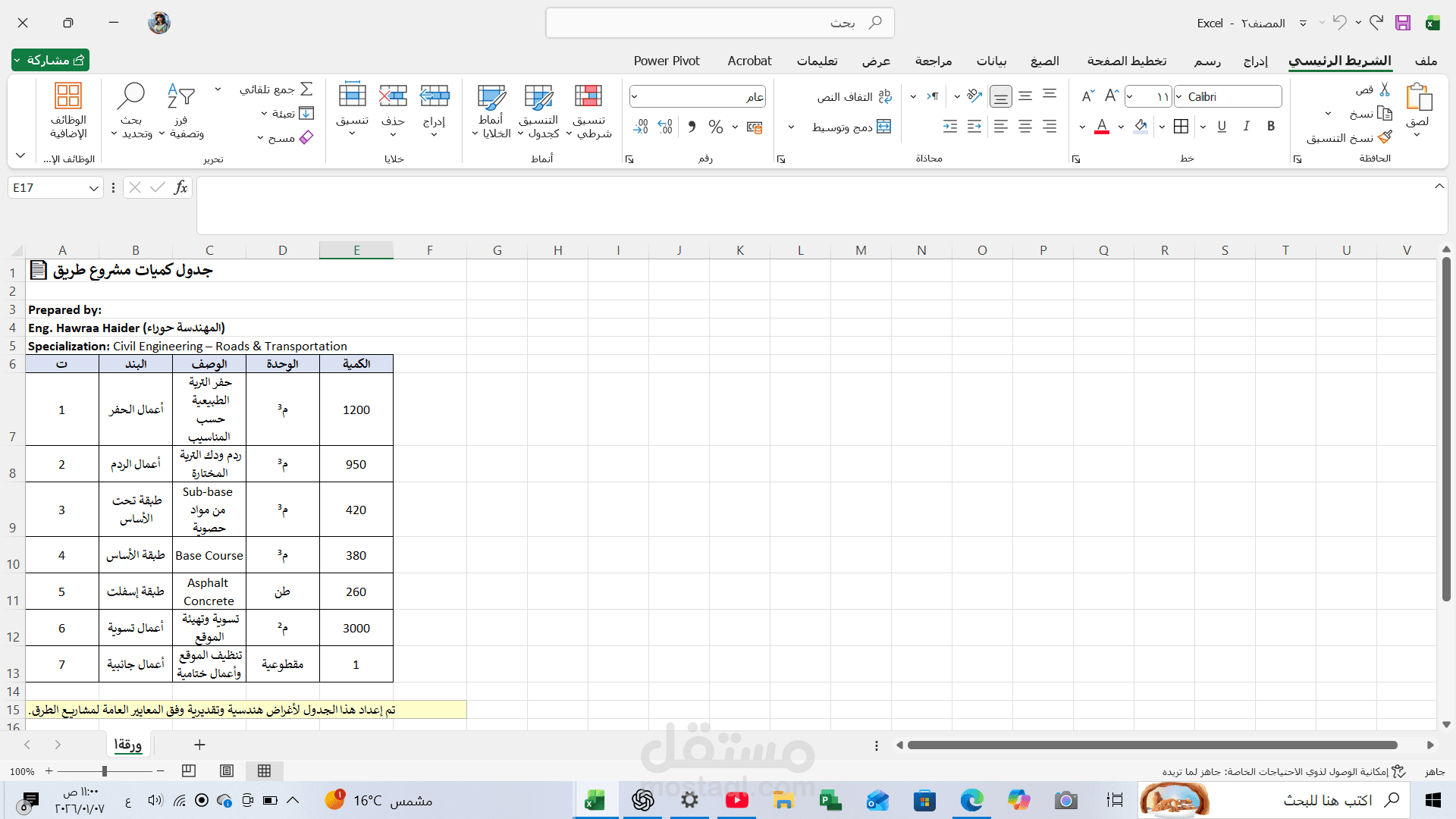Click the AutoSum sigma icon
Viewport: 1456px width, 819px height.
pyautogui.click(x=306, y=89)
